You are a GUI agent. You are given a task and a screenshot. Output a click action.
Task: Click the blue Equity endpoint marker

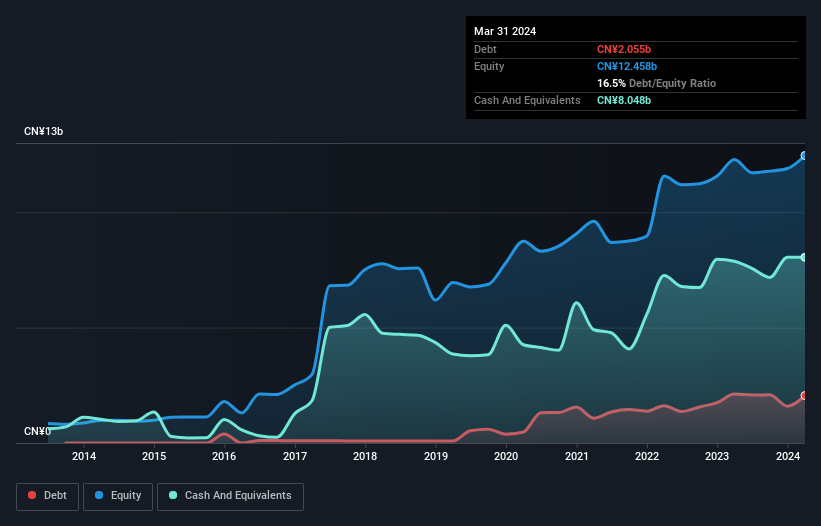(x=804, y=155)
